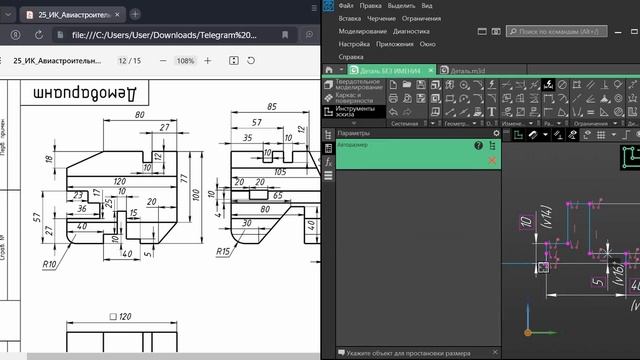Expand the Геометрия toolbar group dropdown
This screenshot has height=360, width=640.
[x=474, y=123]
